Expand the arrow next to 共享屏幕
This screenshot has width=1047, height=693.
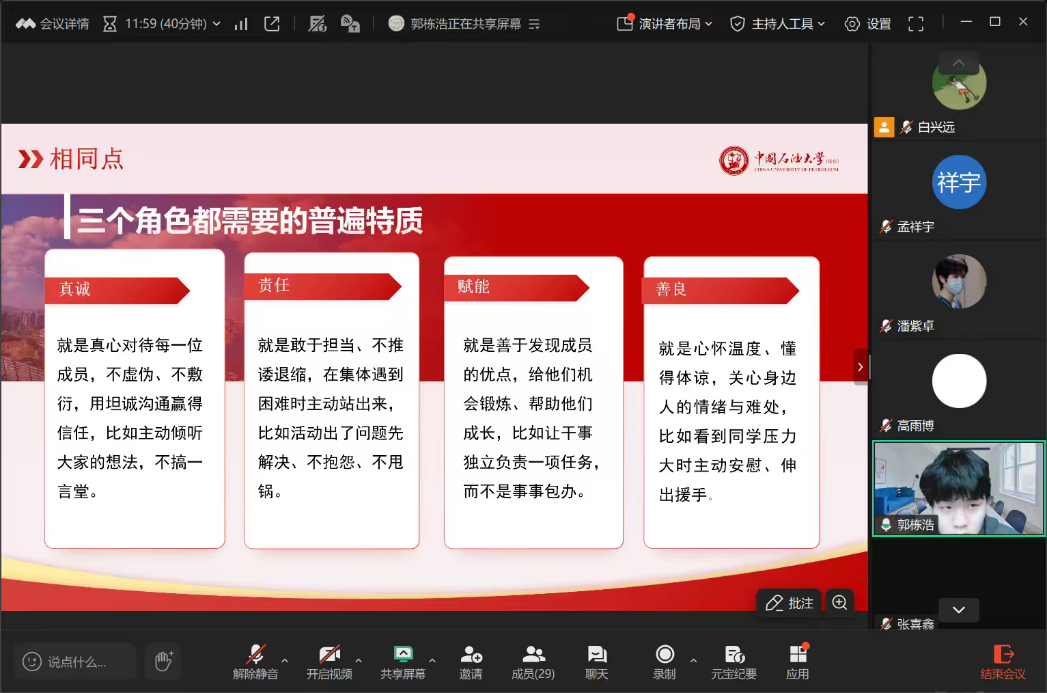[432, 660]
